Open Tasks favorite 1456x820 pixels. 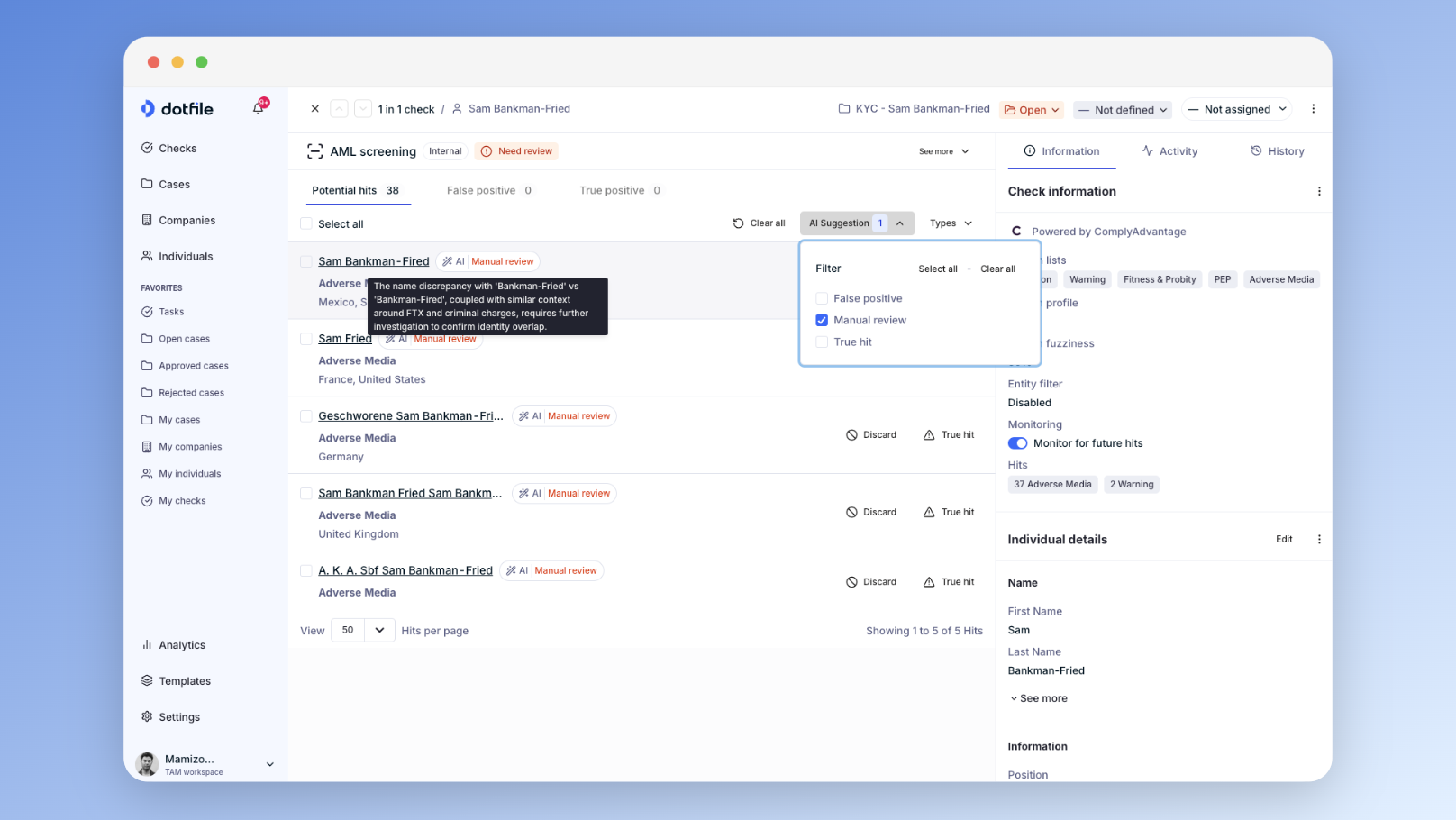point(163,312)
